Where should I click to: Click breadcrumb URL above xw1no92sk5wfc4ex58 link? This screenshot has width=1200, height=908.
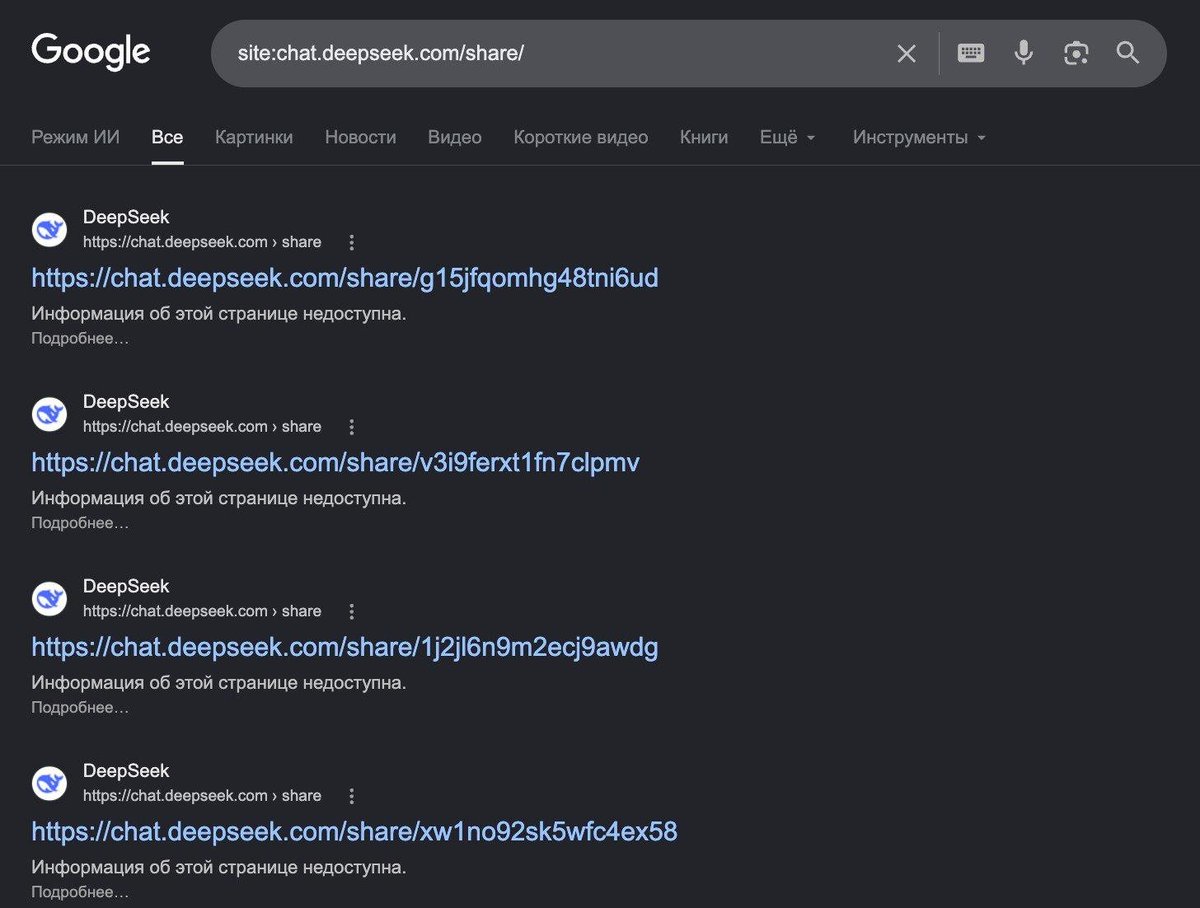pyautogui.click(x=202, y=796)
